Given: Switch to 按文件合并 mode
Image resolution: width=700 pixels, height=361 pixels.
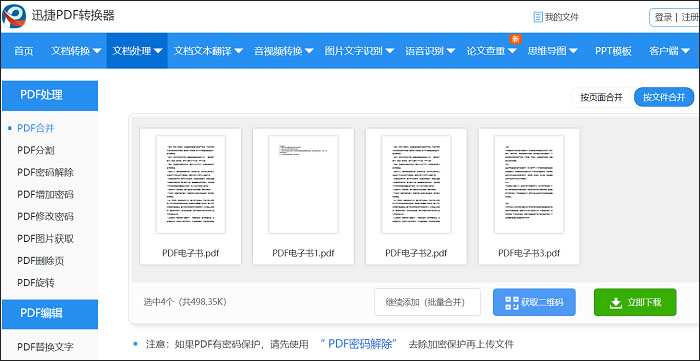Looking at the screenshot, I should click(x=664, y=97).
